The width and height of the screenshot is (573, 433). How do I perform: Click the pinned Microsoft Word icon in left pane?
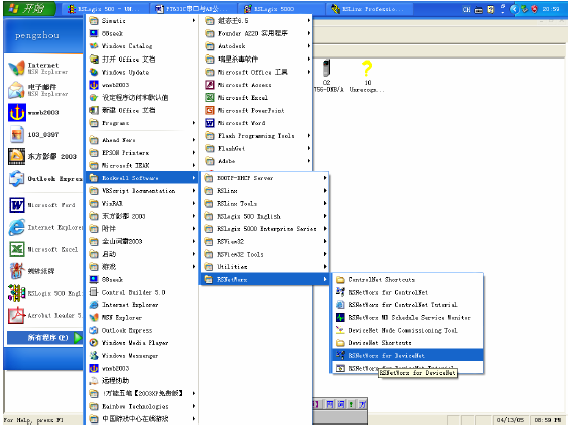pyautogui.click(x=16, y=205)
